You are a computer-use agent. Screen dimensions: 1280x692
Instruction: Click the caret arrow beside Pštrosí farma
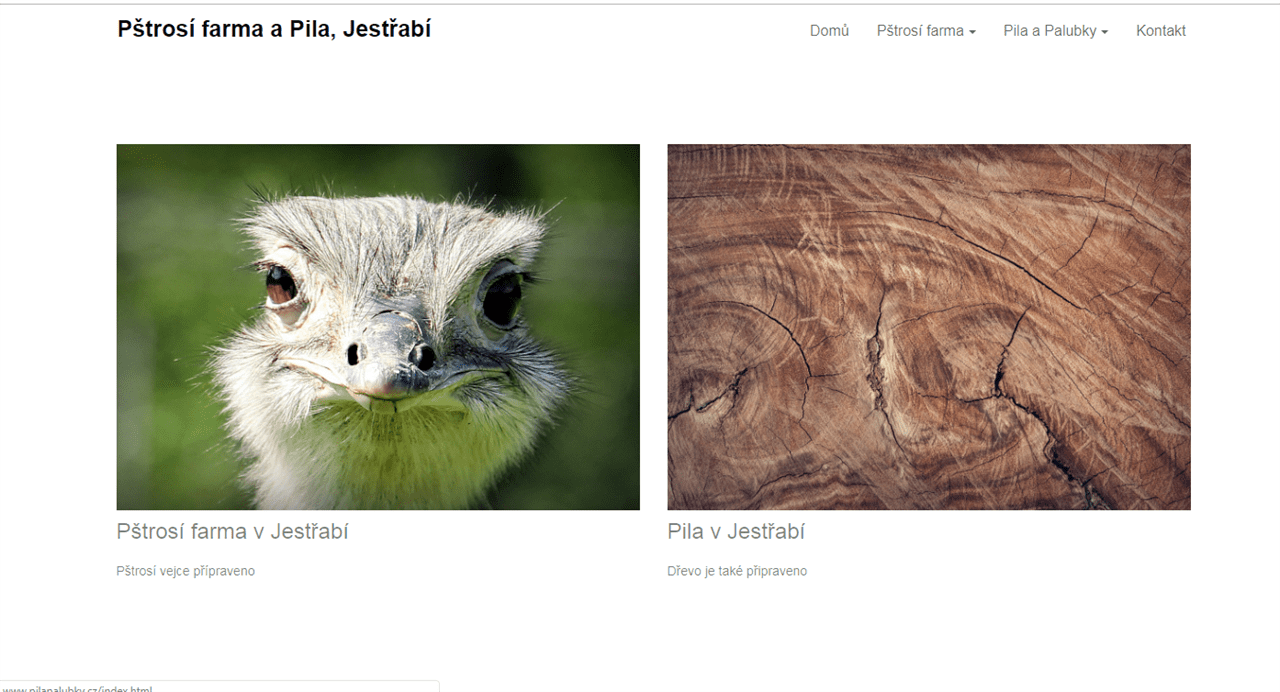pyautogui.click(x=972, y=32)
